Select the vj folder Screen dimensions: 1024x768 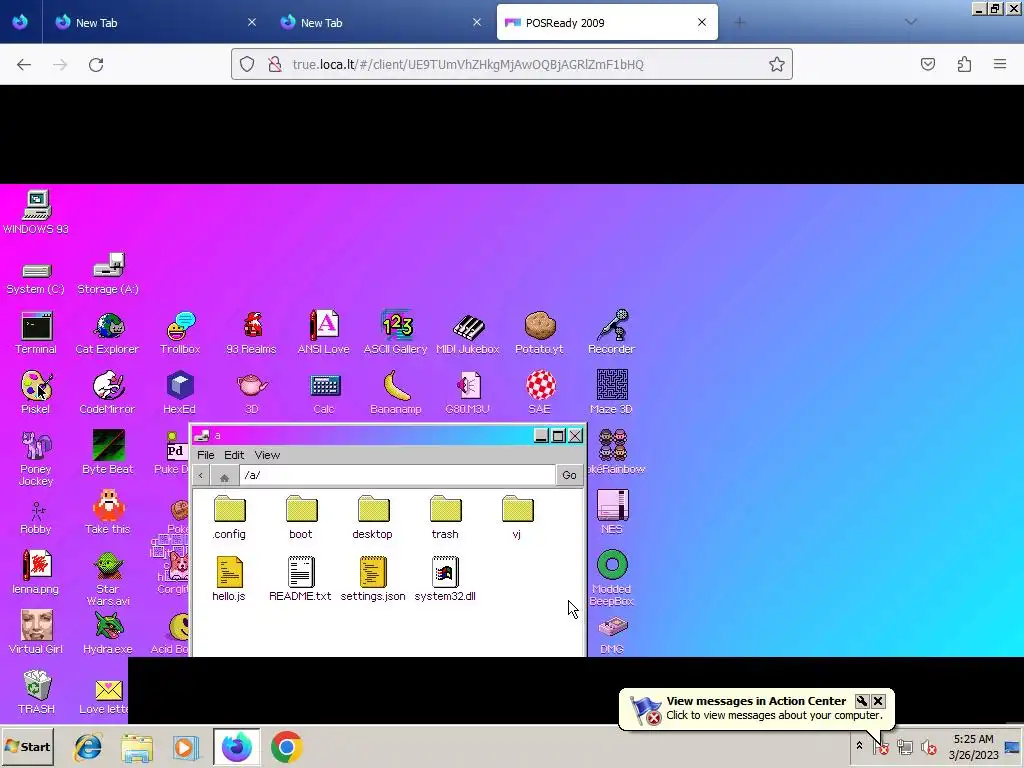click(517, 517)
